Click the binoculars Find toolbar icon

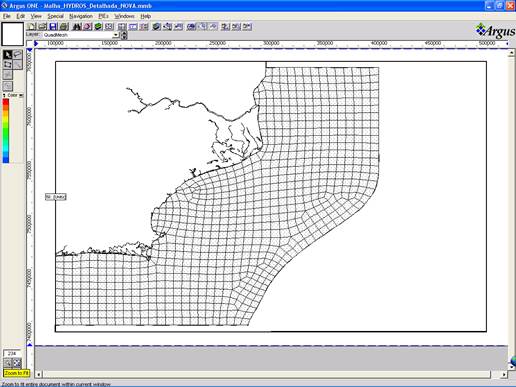pos(77,26)
